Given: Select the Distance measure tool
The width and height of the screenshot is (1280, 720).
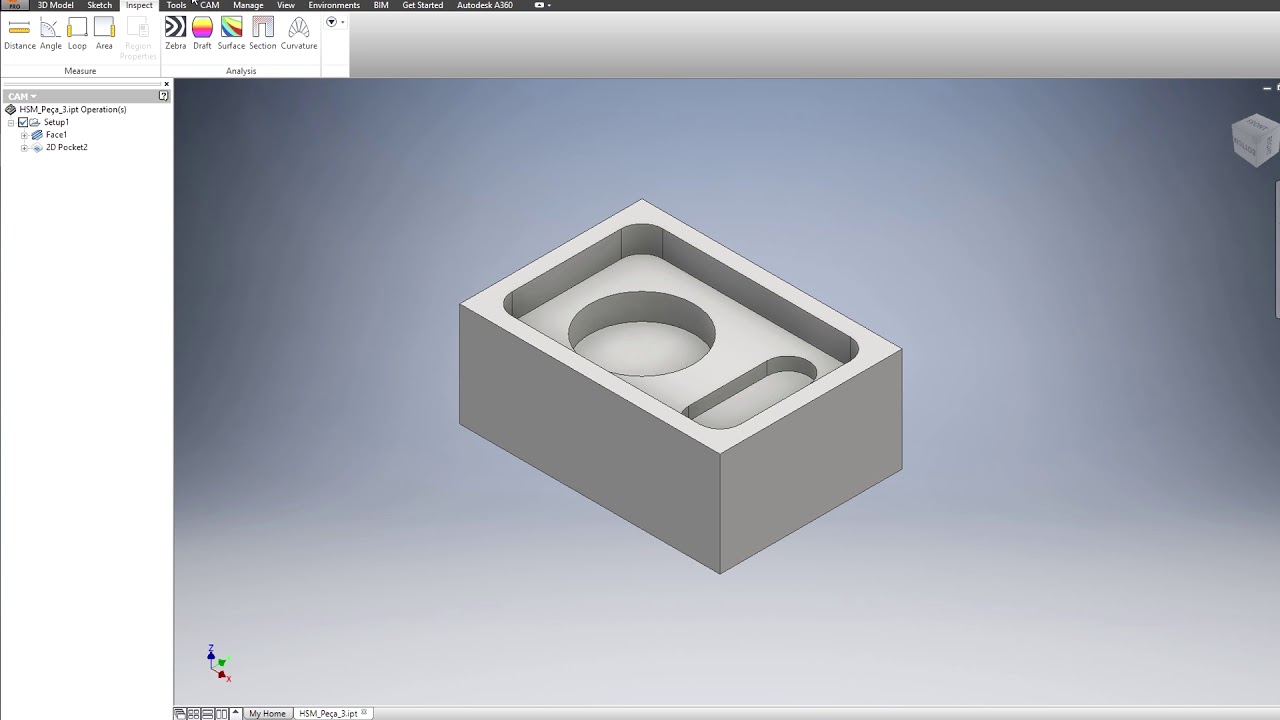Looking at the screenshot, I should (x=19, y=34).
